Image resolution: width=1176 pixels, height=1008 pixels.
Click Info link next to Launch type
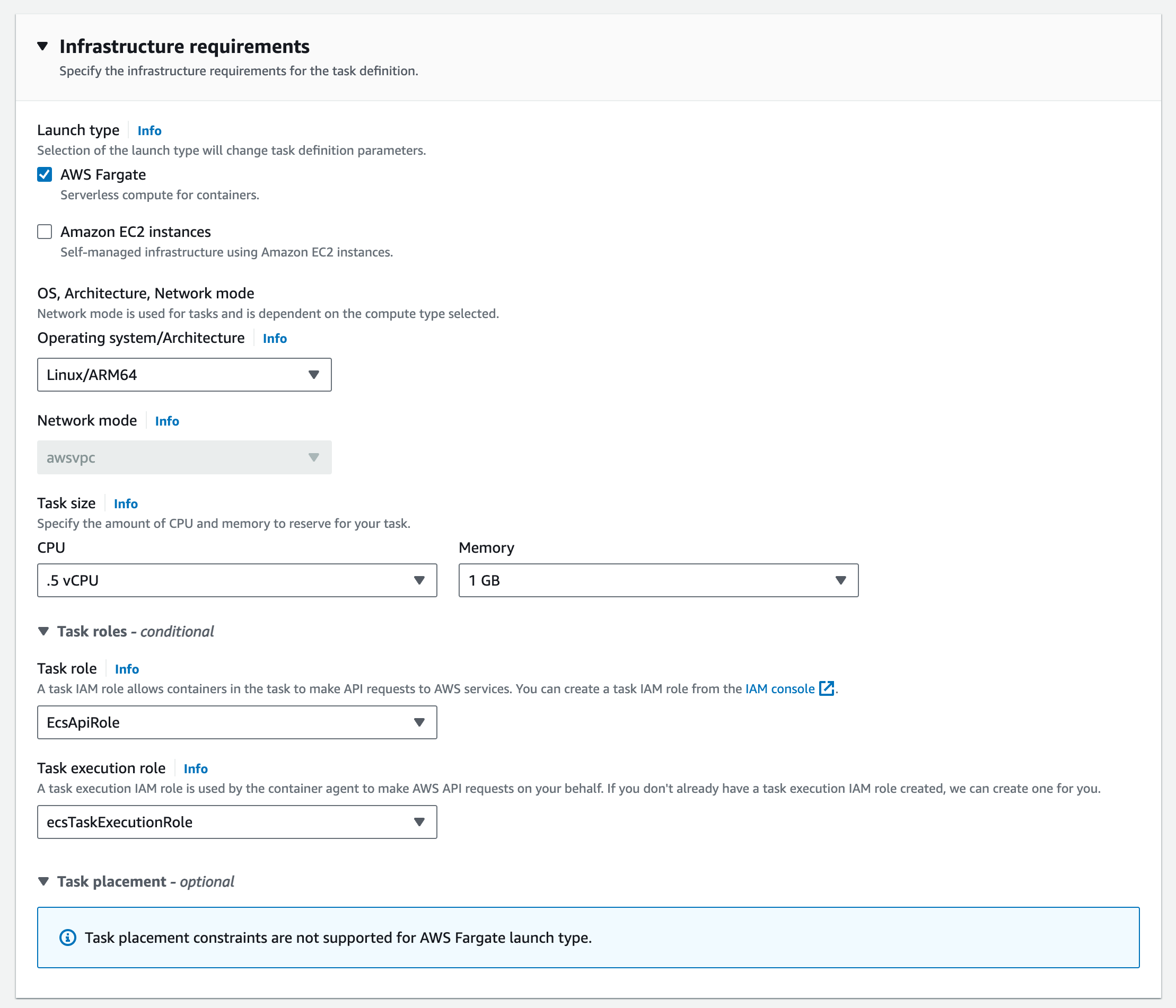[x=150, y=130]
